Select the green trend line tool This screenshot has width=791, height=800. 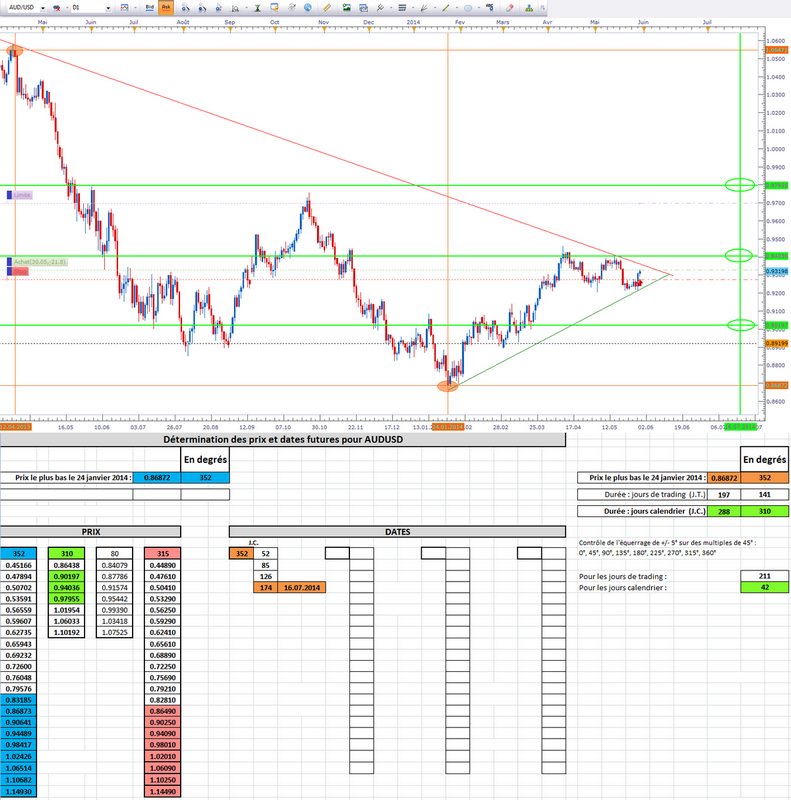point(446,8)
